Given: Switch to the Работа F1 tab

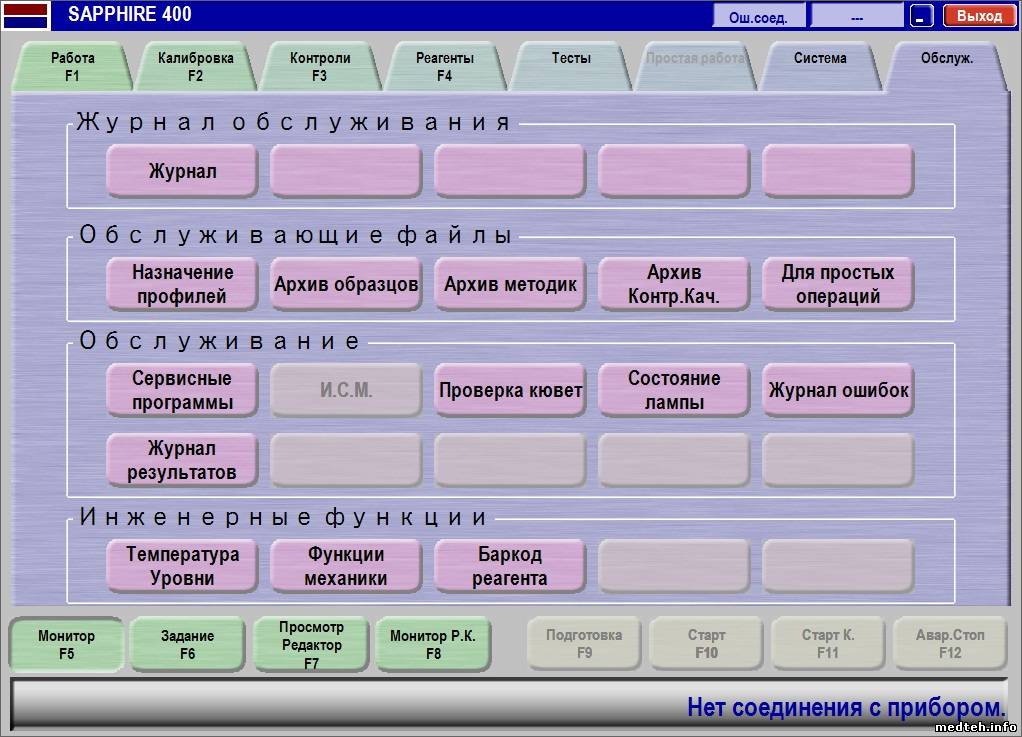Looking at the screenshot, I should click(72, 66).
